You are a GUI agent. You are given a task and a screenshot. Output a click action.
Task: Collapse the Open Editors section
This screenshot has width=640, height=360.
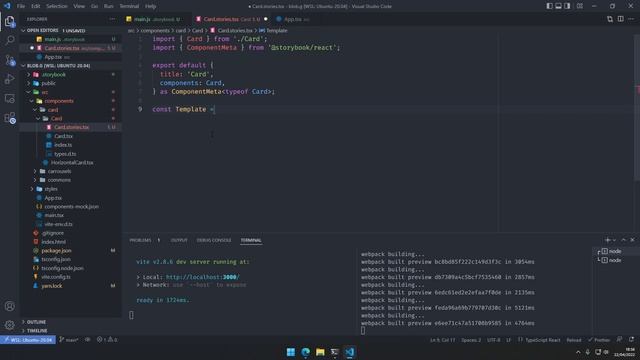coord(23,31)
